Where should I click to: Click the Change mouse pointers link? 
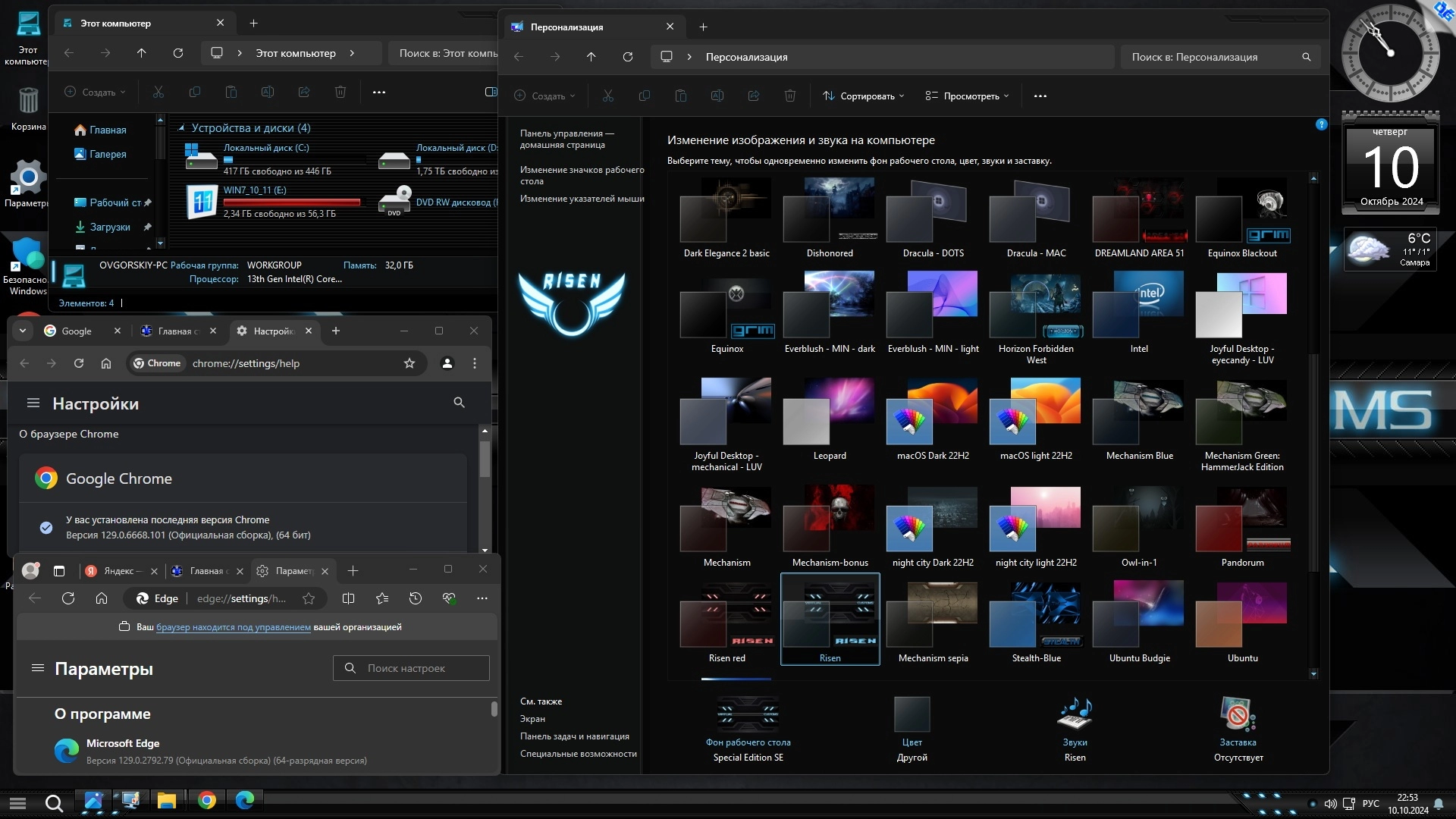[582, 199]
